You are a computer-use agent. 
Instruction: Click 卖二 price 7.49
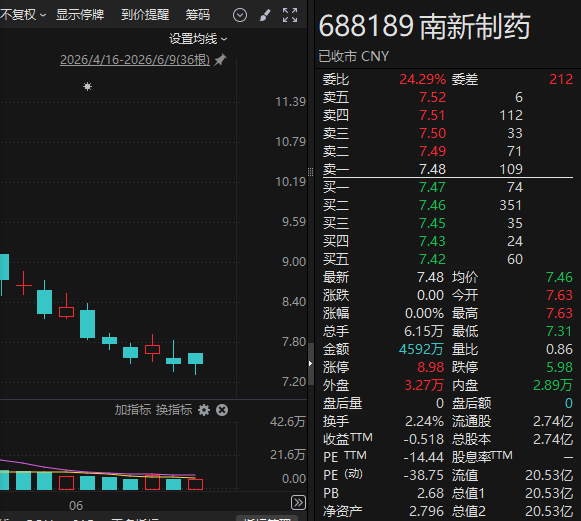point(432,151)
